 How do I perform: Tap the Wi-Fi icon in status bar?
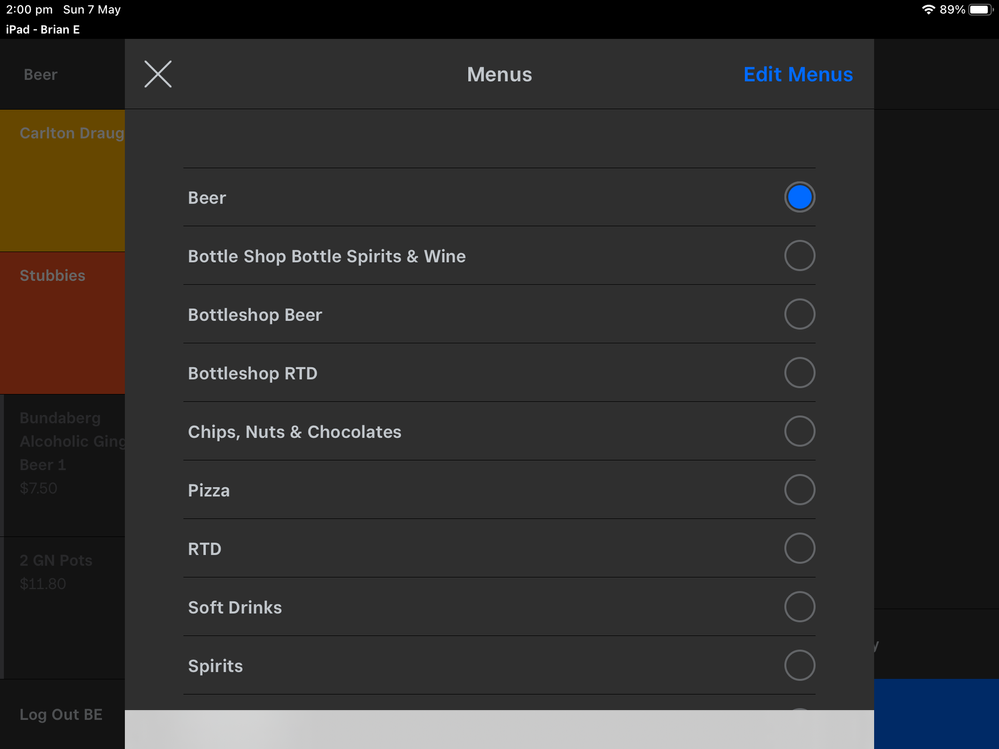(928, 10)
